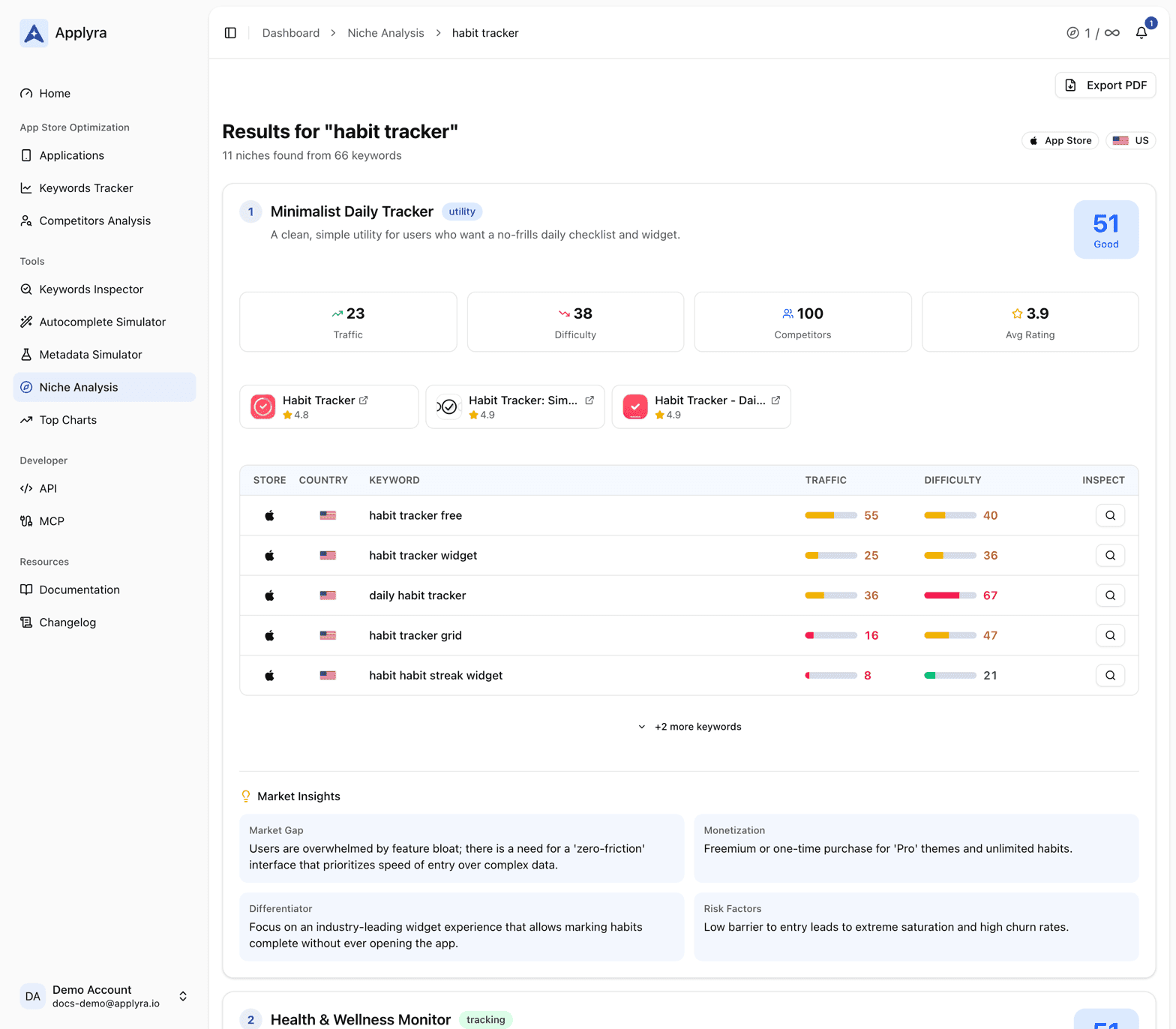Open Documentation resource
Screen dimensions: 1176x1029
(x=104, y=589)
